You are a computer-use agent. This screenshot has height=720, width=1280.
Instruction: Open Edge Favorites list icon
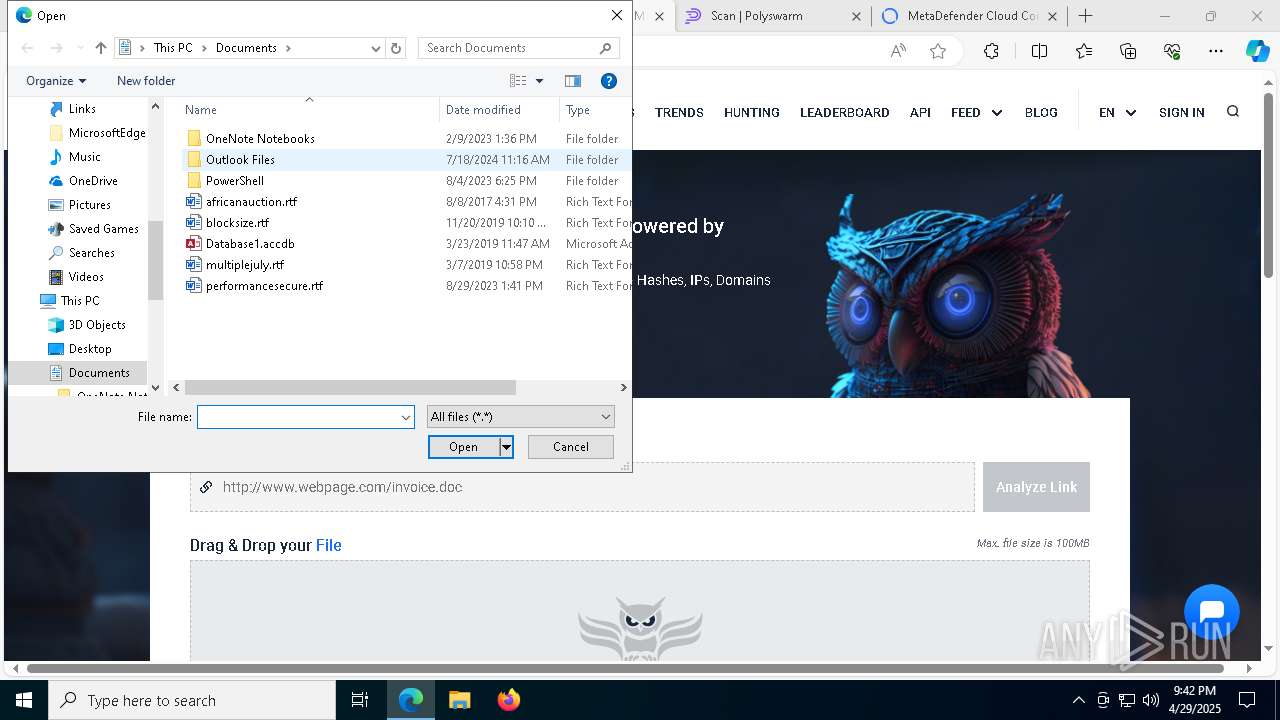point(1084,51)
